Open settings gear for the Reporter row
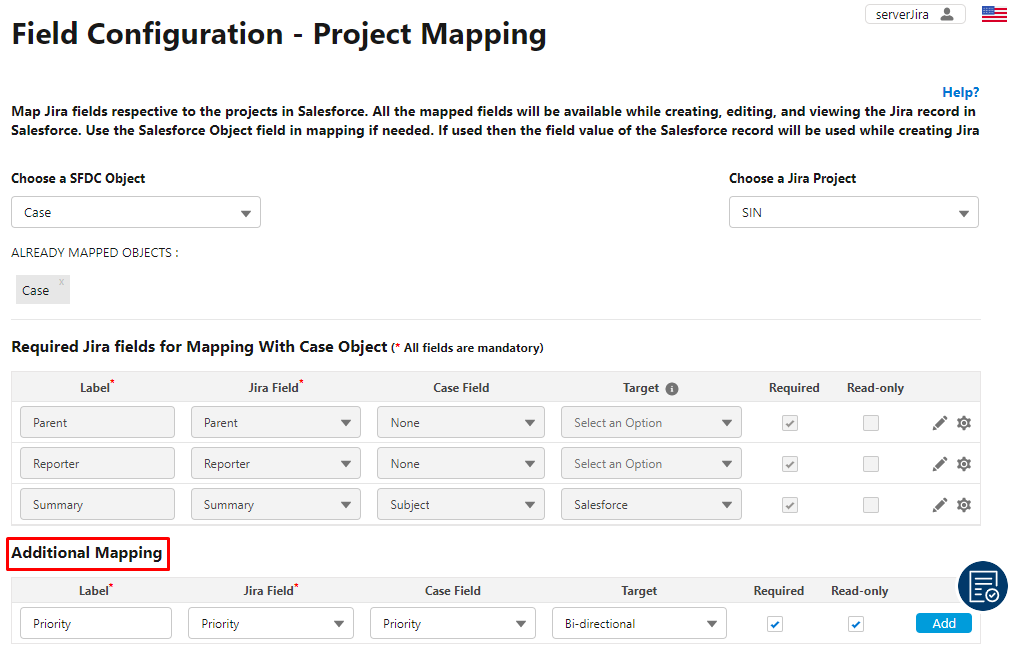Screen dimensions: 1019x654 tap(963, 463)
